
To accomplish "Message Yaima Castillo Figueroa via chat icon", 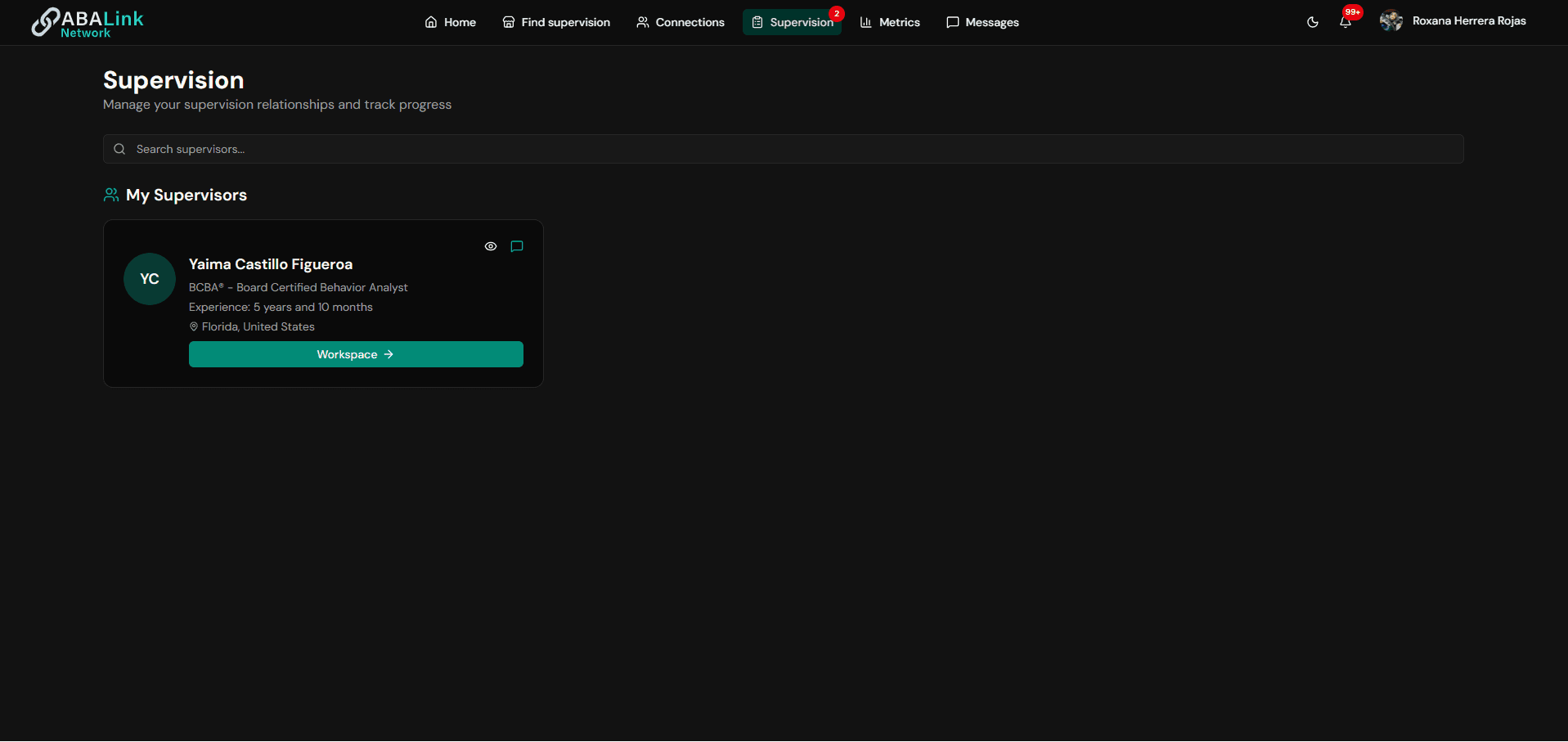I will click(x=517, y=246).
